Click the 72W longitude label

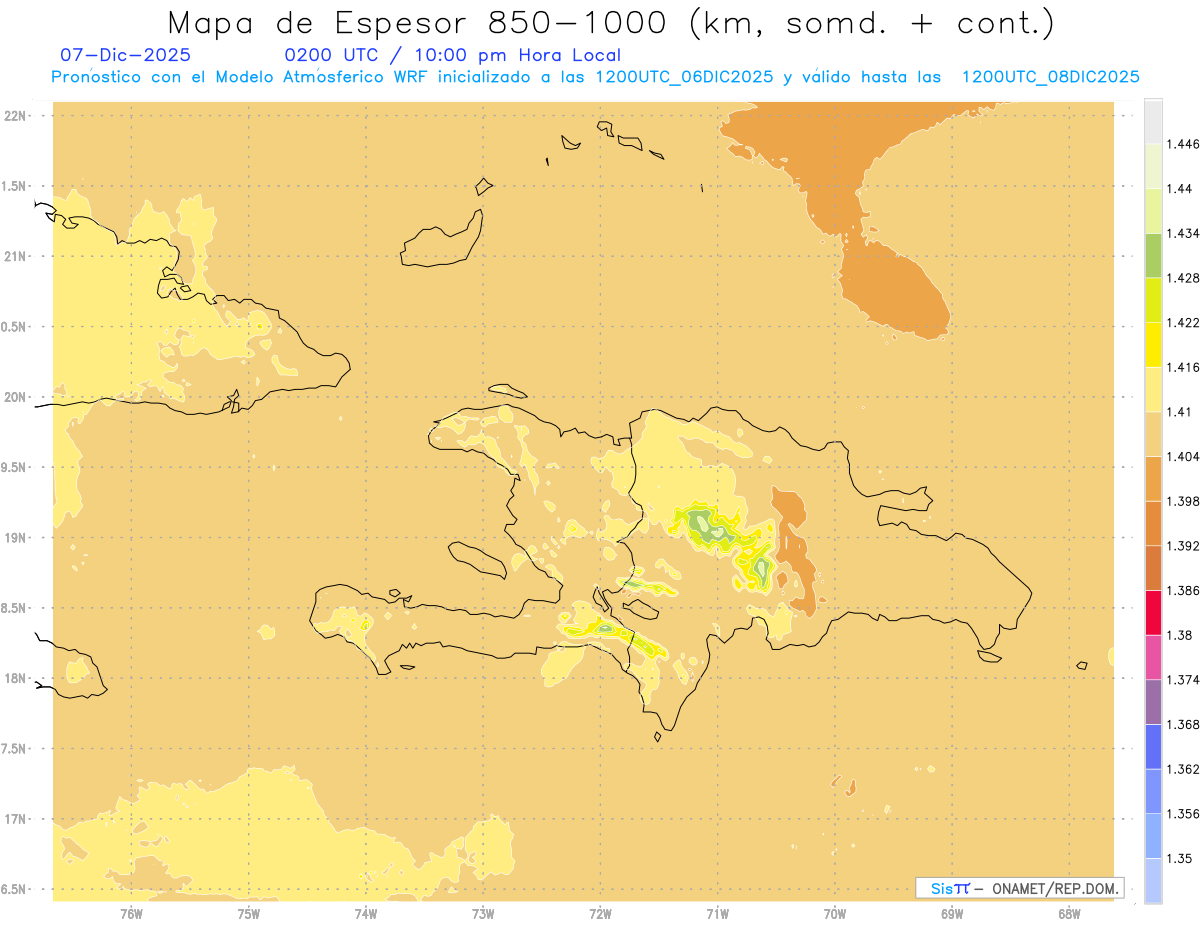tap(600, 913)
